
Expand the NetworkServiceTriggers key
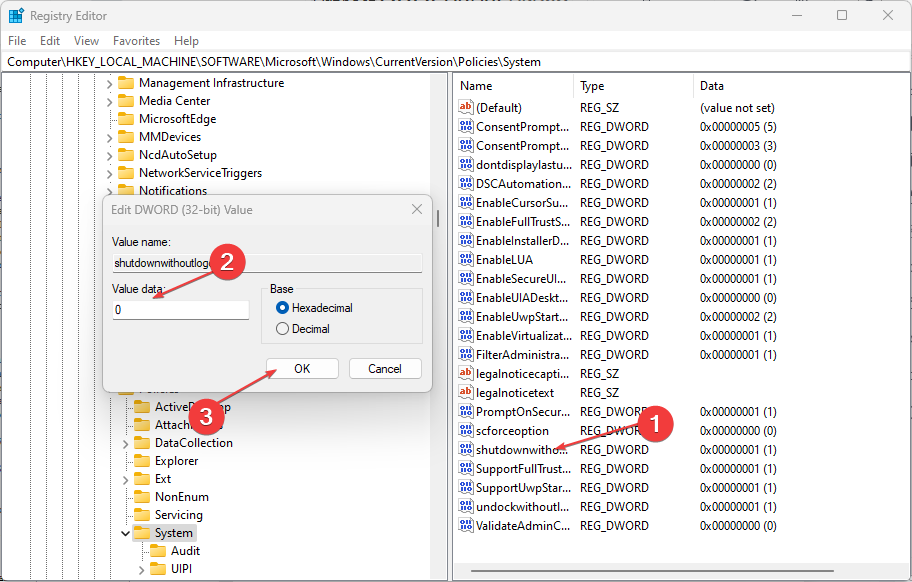click(x=109, y=174)
